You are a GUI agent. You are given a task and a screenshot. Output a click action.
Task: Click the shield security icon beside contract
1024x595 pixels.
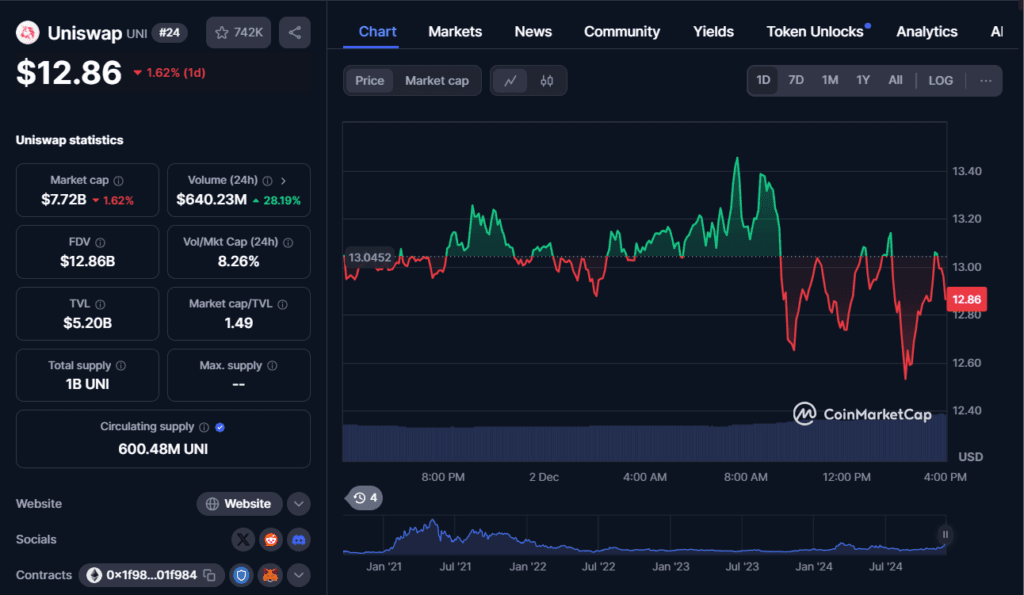[241, 575]
